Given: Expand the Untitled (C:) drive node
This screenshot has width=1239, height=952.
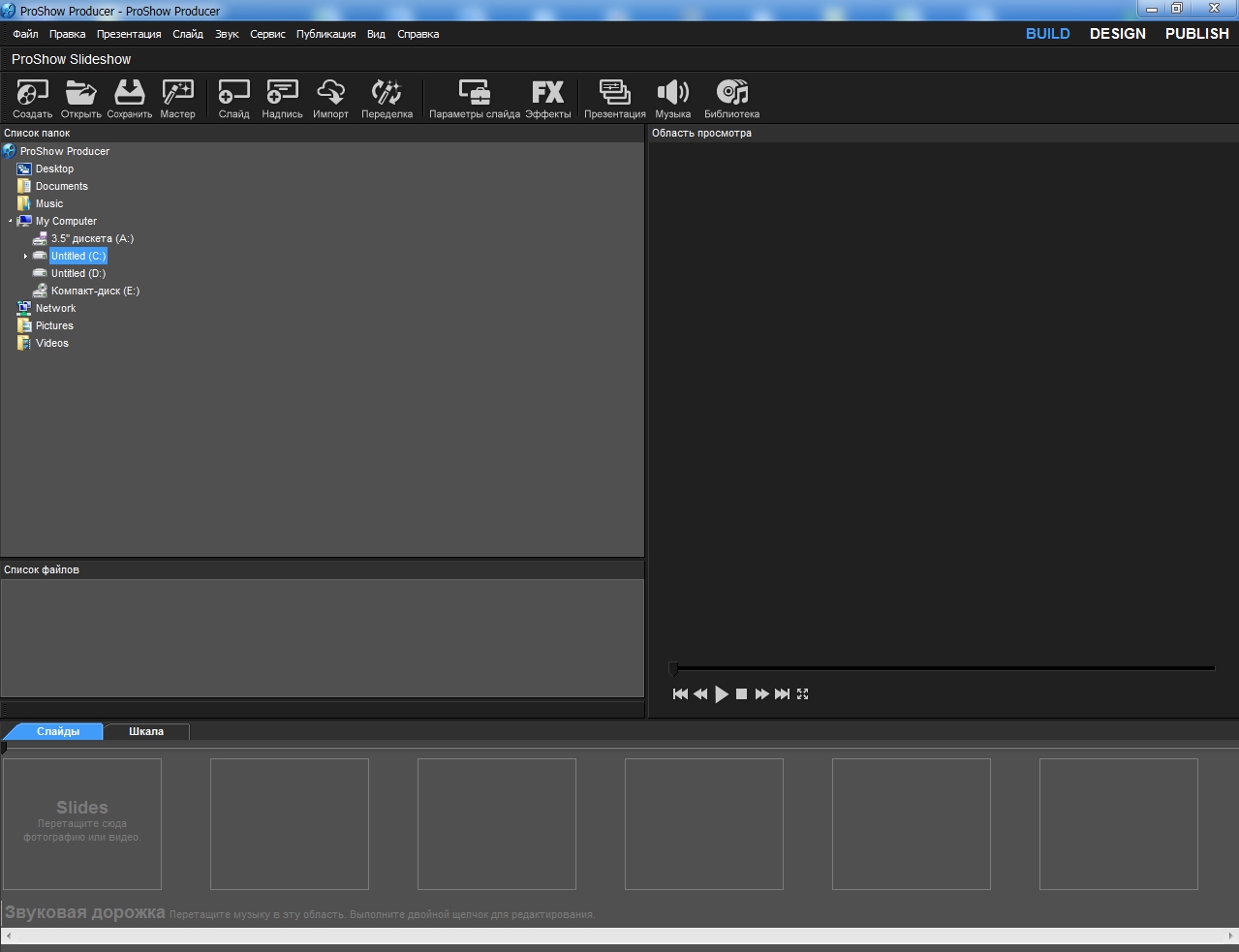Looking at the screenshot, I should (25, 256).
